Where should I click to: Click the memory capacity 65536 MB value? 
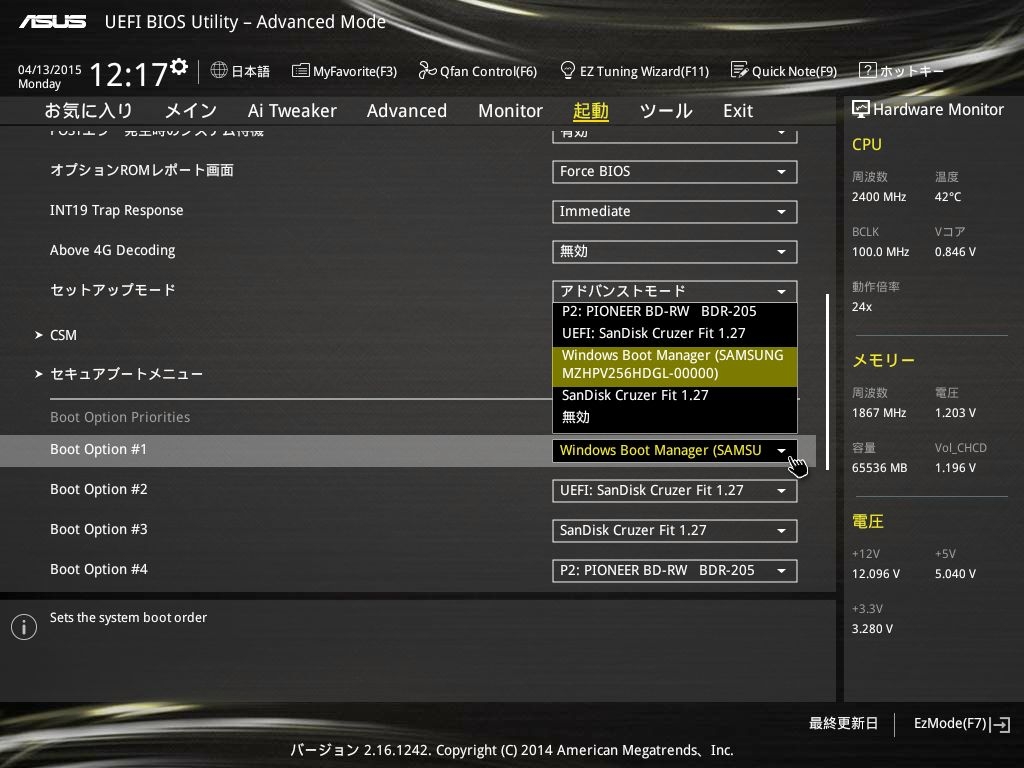coord(879,468)
